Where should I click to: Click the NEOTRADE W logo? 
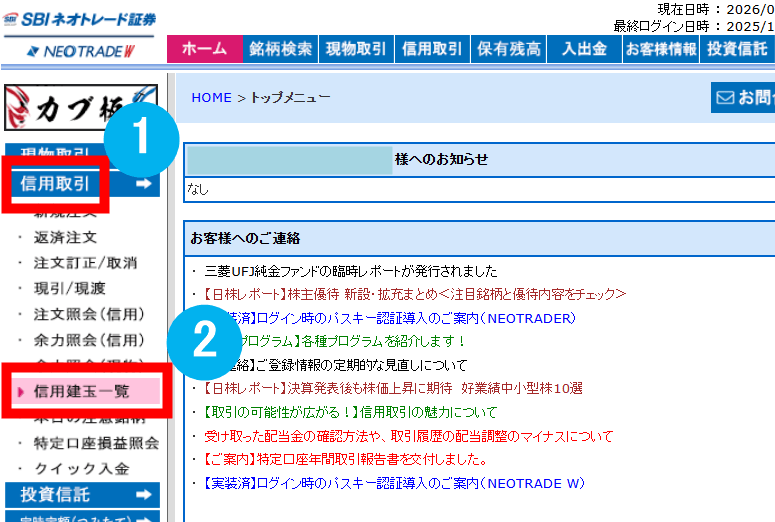coord(81,51)
